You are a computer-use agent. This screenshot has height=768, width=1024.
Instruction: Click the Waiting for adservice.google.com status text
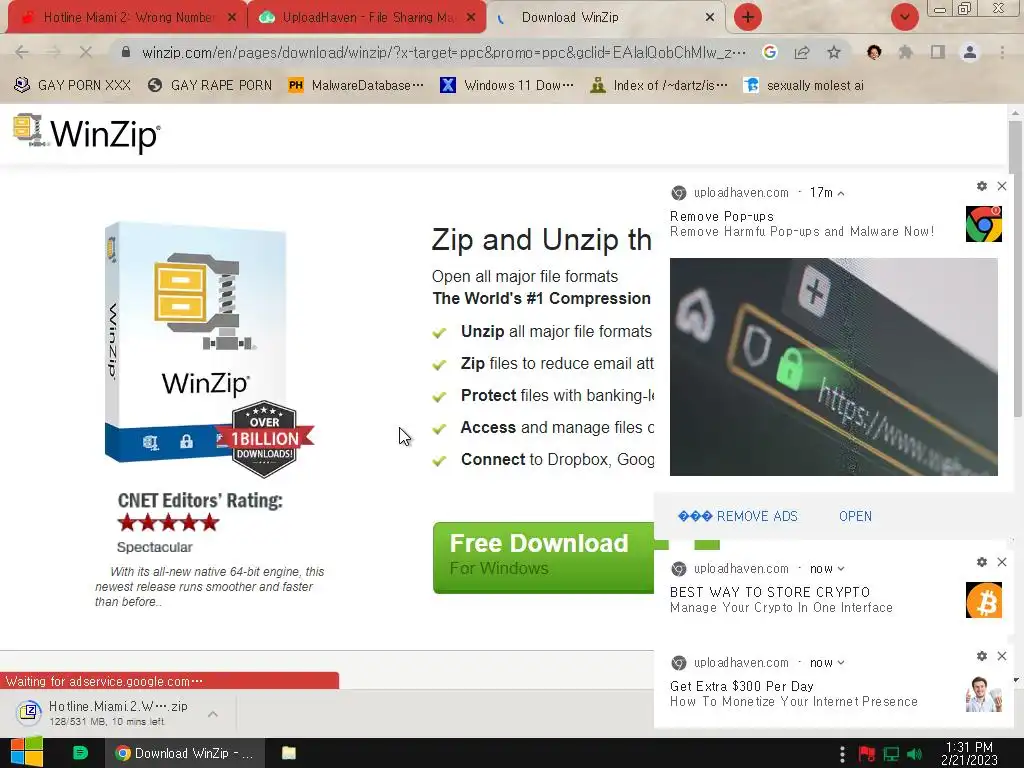click(104, 681)
